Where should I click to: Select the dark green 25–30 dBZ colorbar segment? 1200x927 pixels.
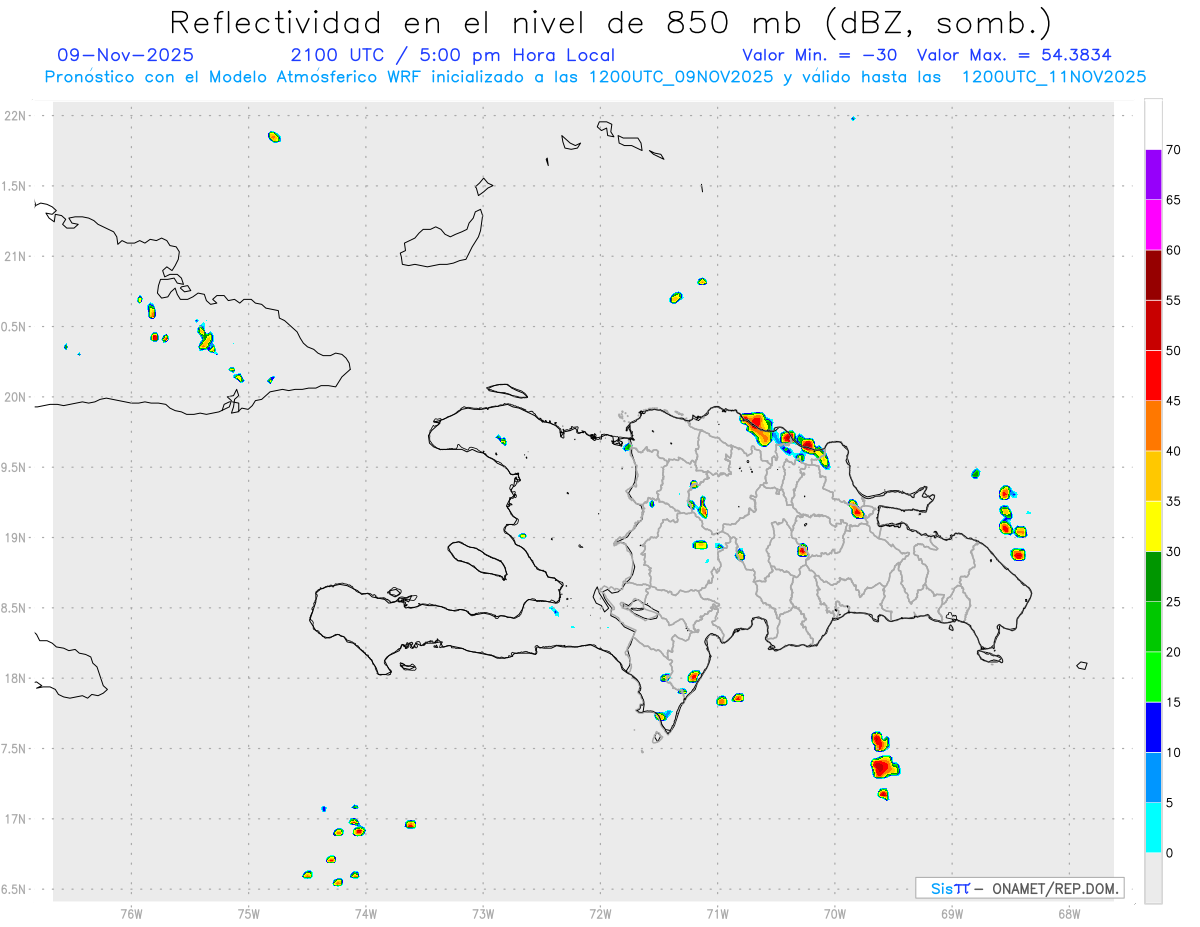[1153, 577]
